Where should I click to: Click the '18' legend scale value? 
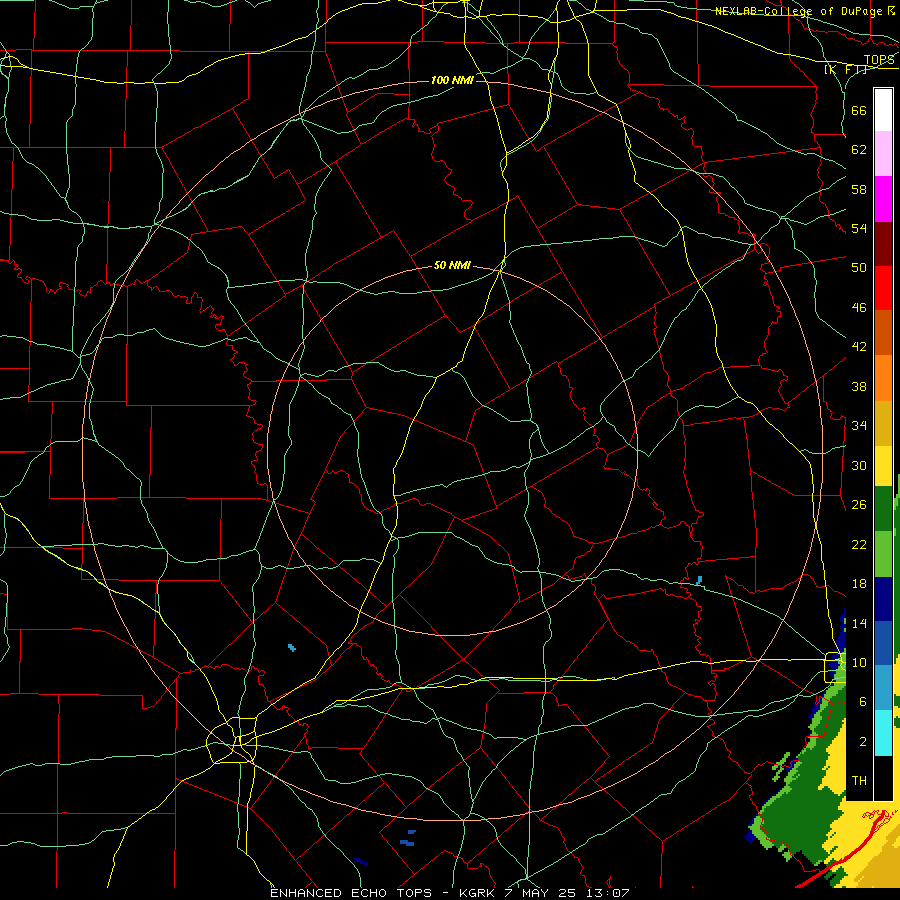click(x=859, y=584)
